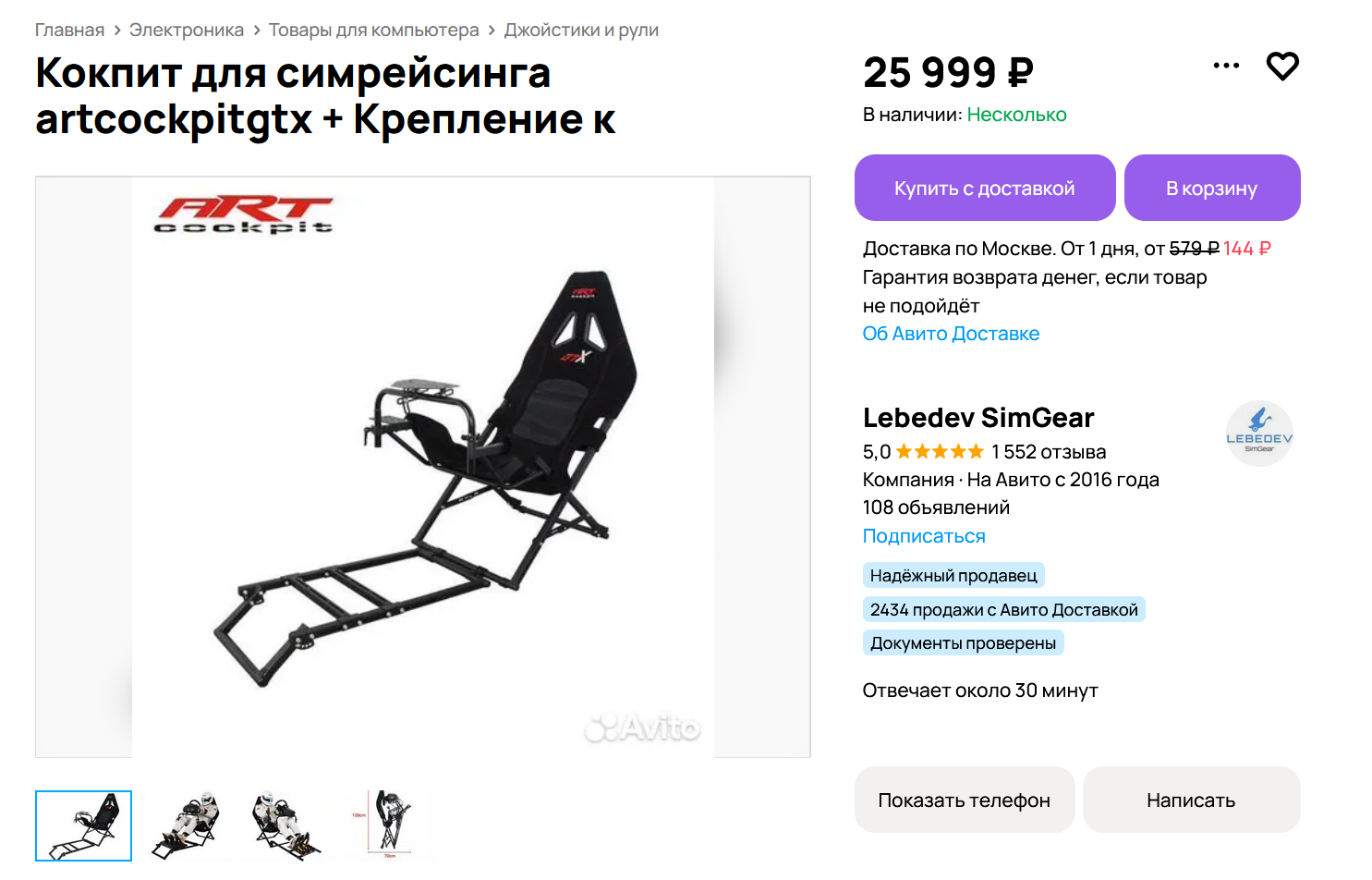The width and height of the screenshot is (1372, 880).
Task: Click Подписаться to follow seller
Action: [924, 536]
